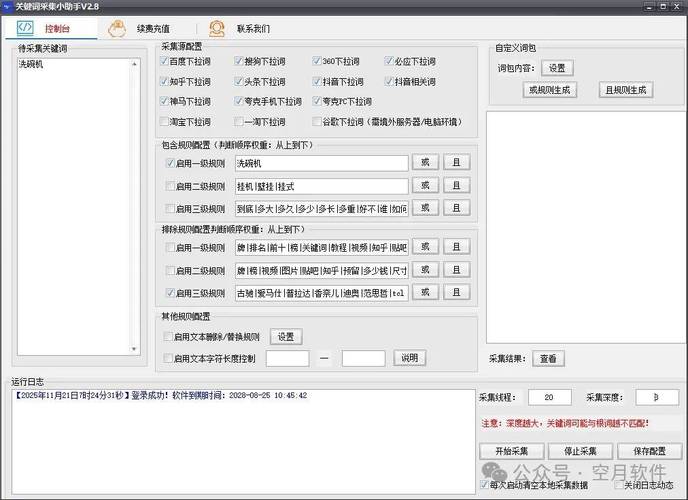Click include level-two field 挂机|壁挂|挂式

322,186
